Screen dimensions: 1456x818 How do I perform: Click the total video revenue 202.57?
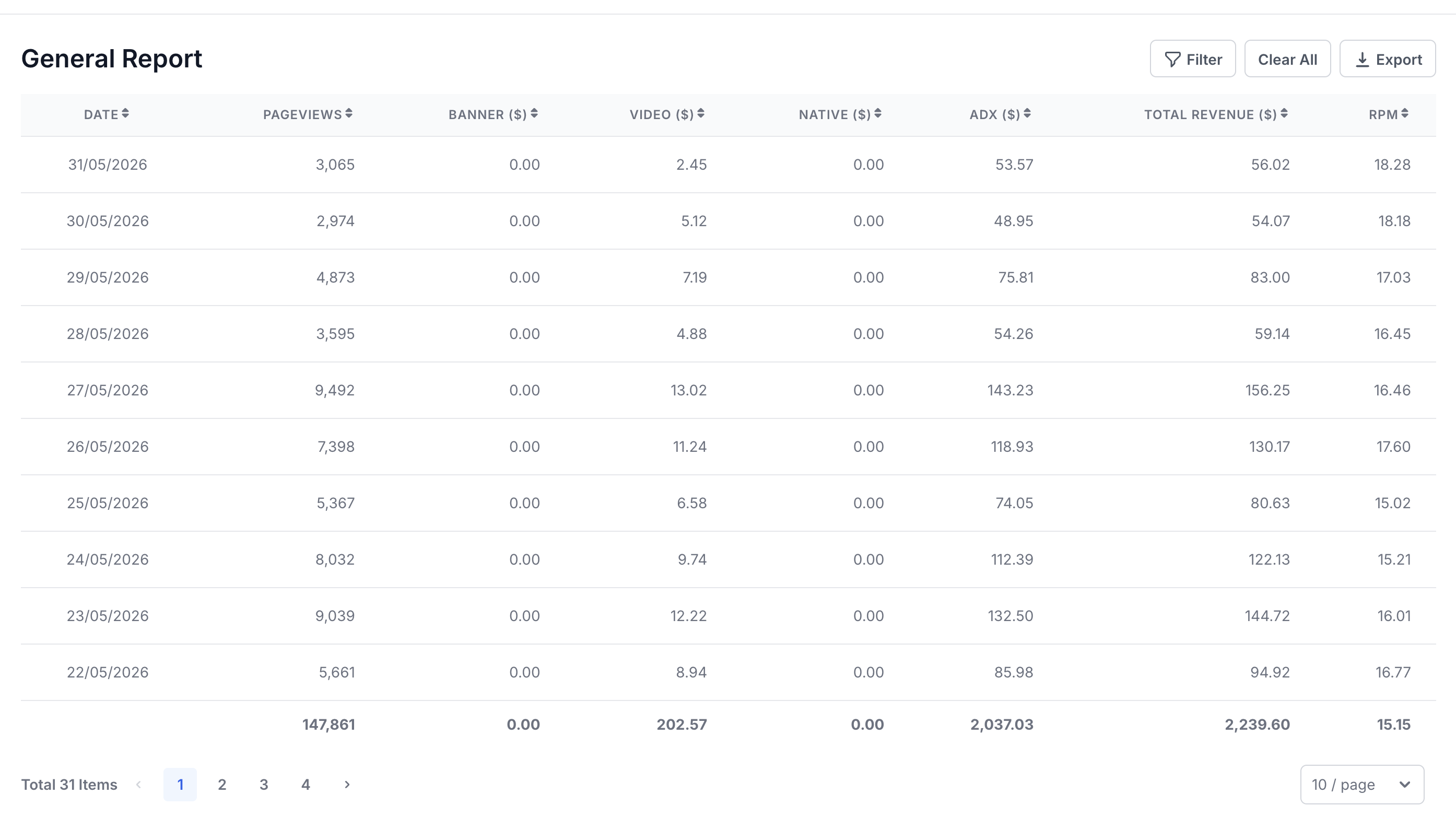tap(682, 724)
